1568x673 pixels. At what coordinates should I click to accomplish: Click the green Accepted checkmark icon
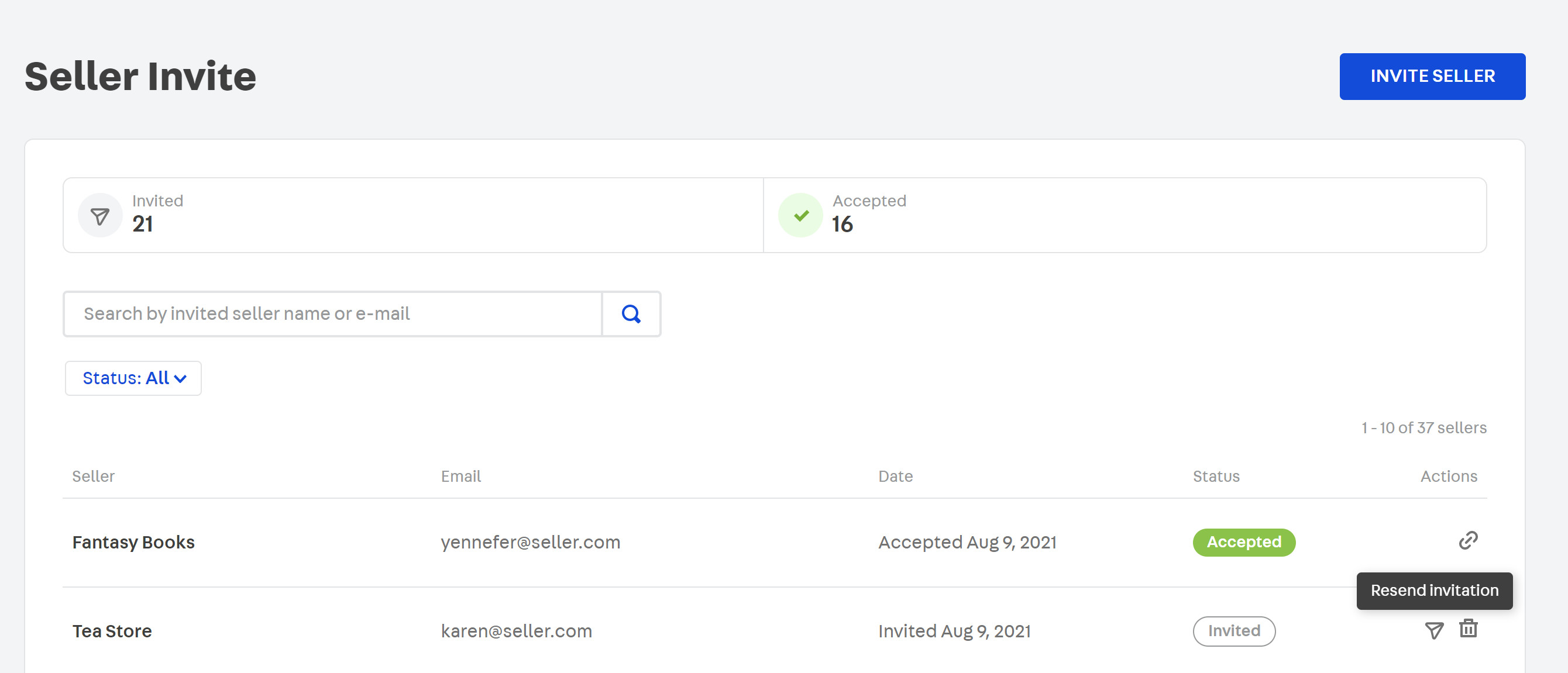tap(800, 215)
